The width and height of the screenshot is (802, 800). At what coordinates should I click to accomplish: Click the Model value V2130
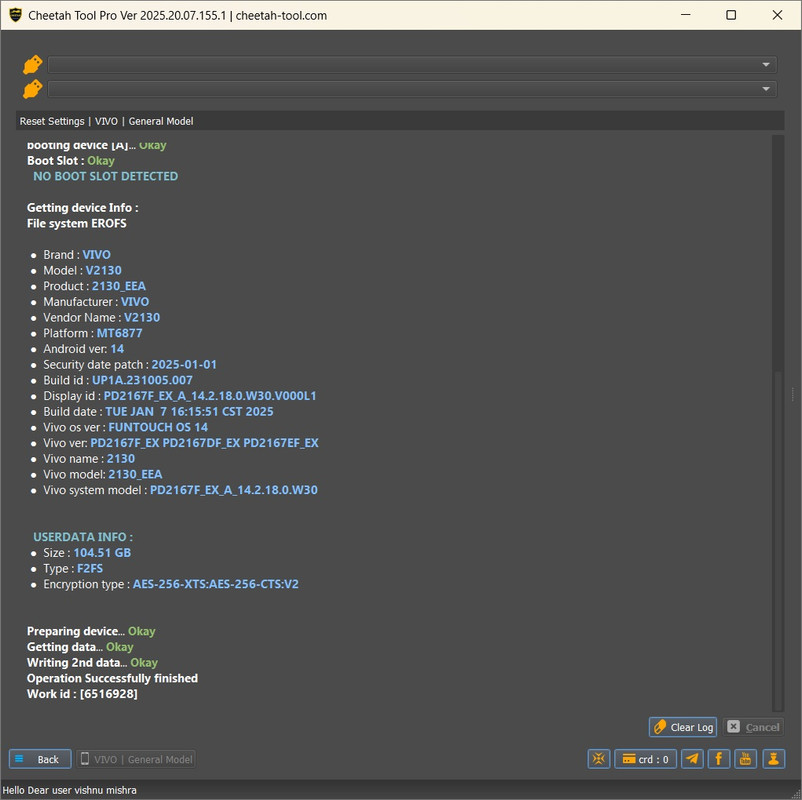tap(103, 271)
